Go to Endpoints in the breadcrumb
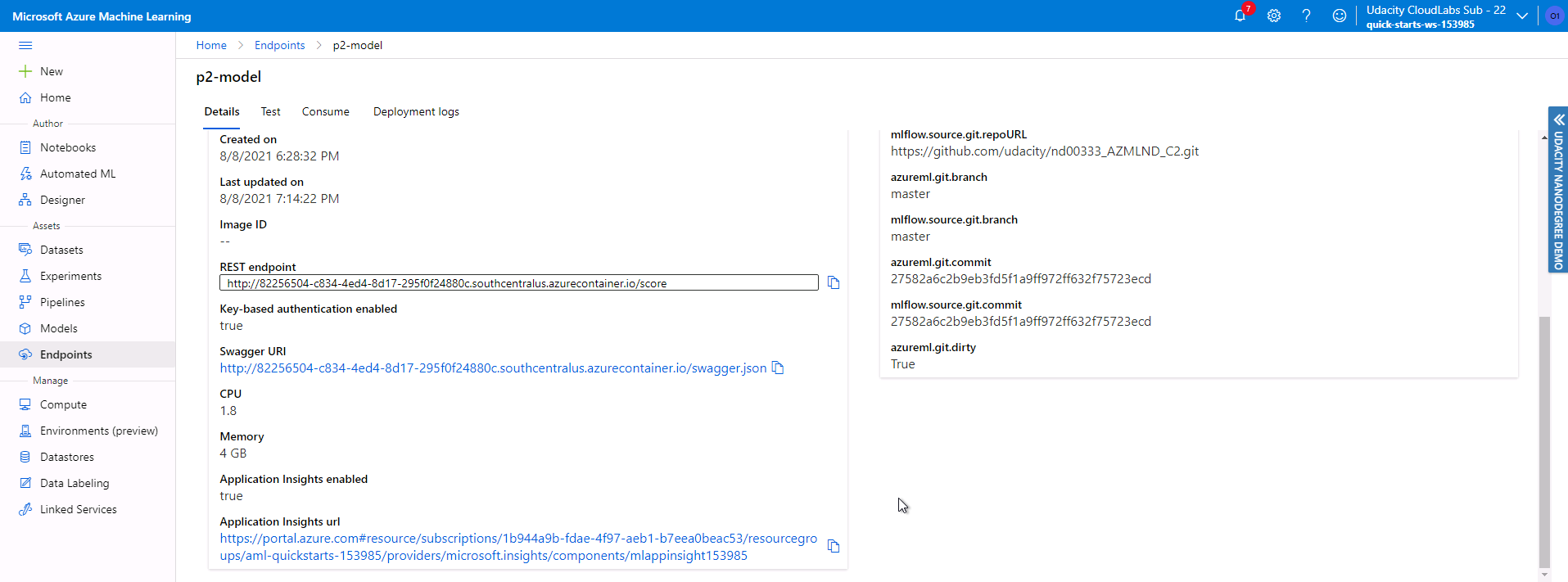 (279, 45)
